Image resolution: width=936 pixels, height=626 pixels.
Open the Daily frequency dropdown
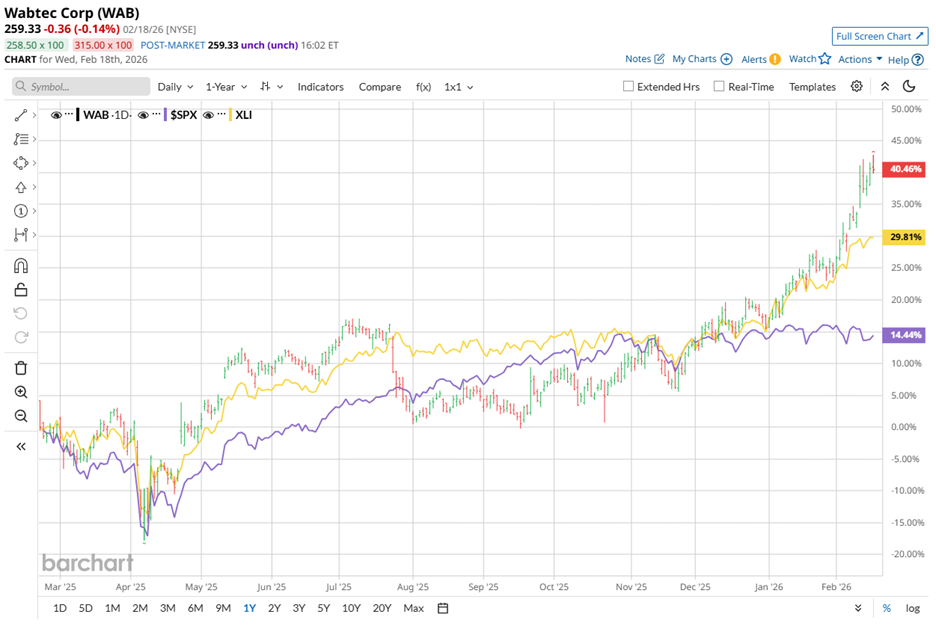click(175, 87)
